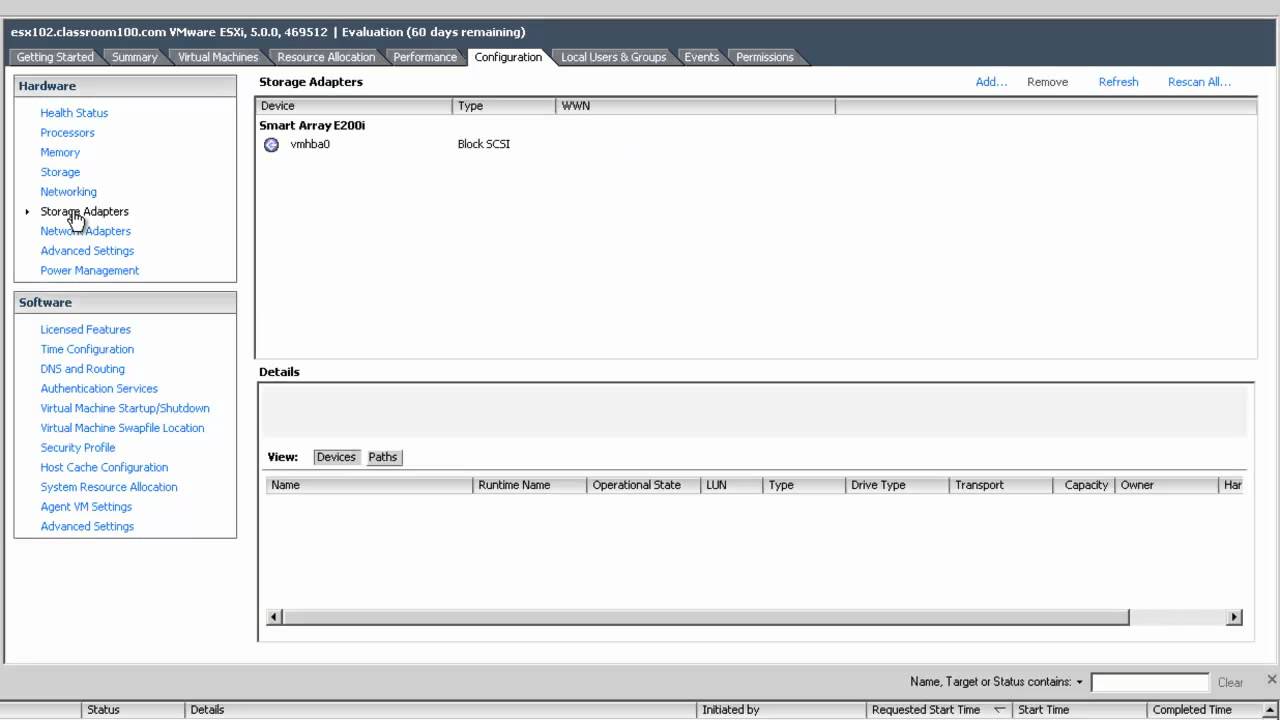The width and height of the screenshot is (1280, 720).
Task: Open the Resource Allocation tab
Action: [326, 57]
